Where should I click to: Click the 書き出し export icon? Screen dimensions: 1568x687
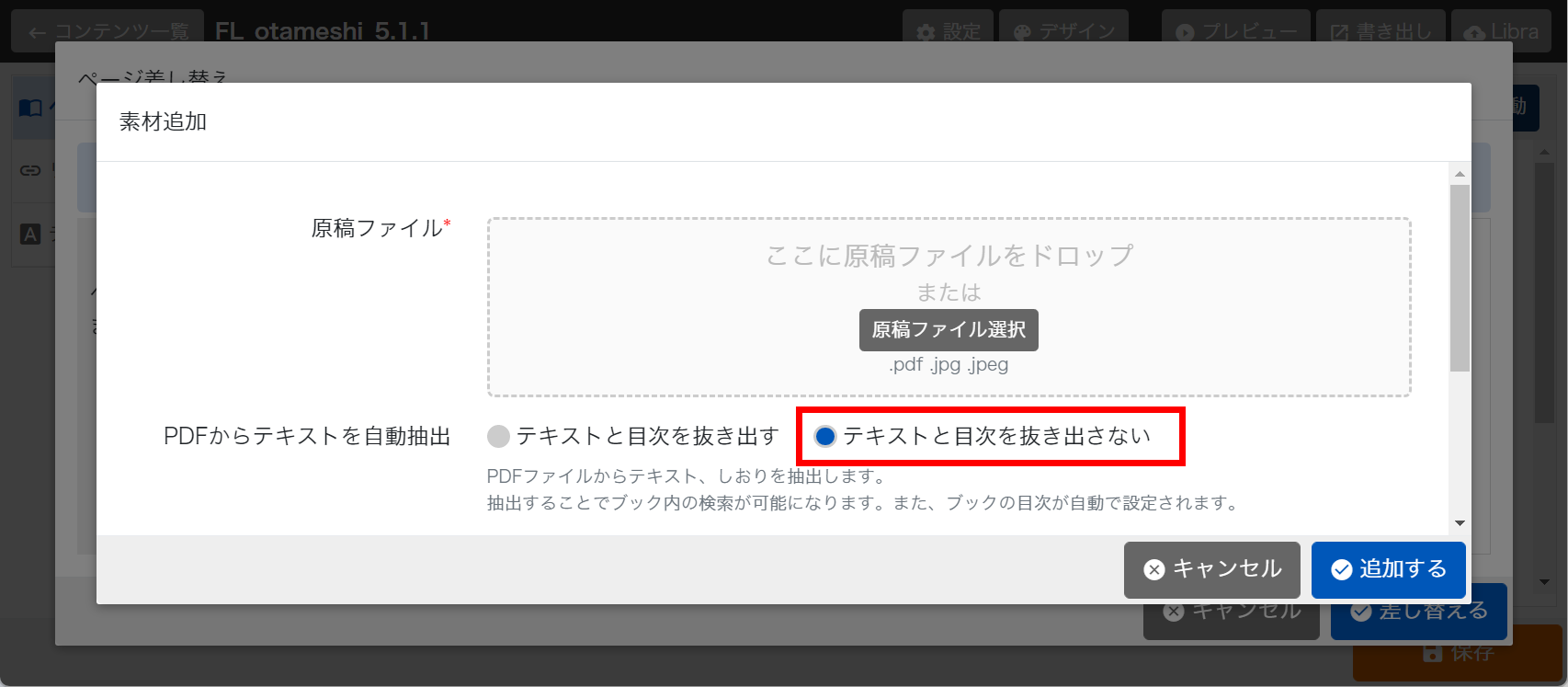coord(1339,32)
